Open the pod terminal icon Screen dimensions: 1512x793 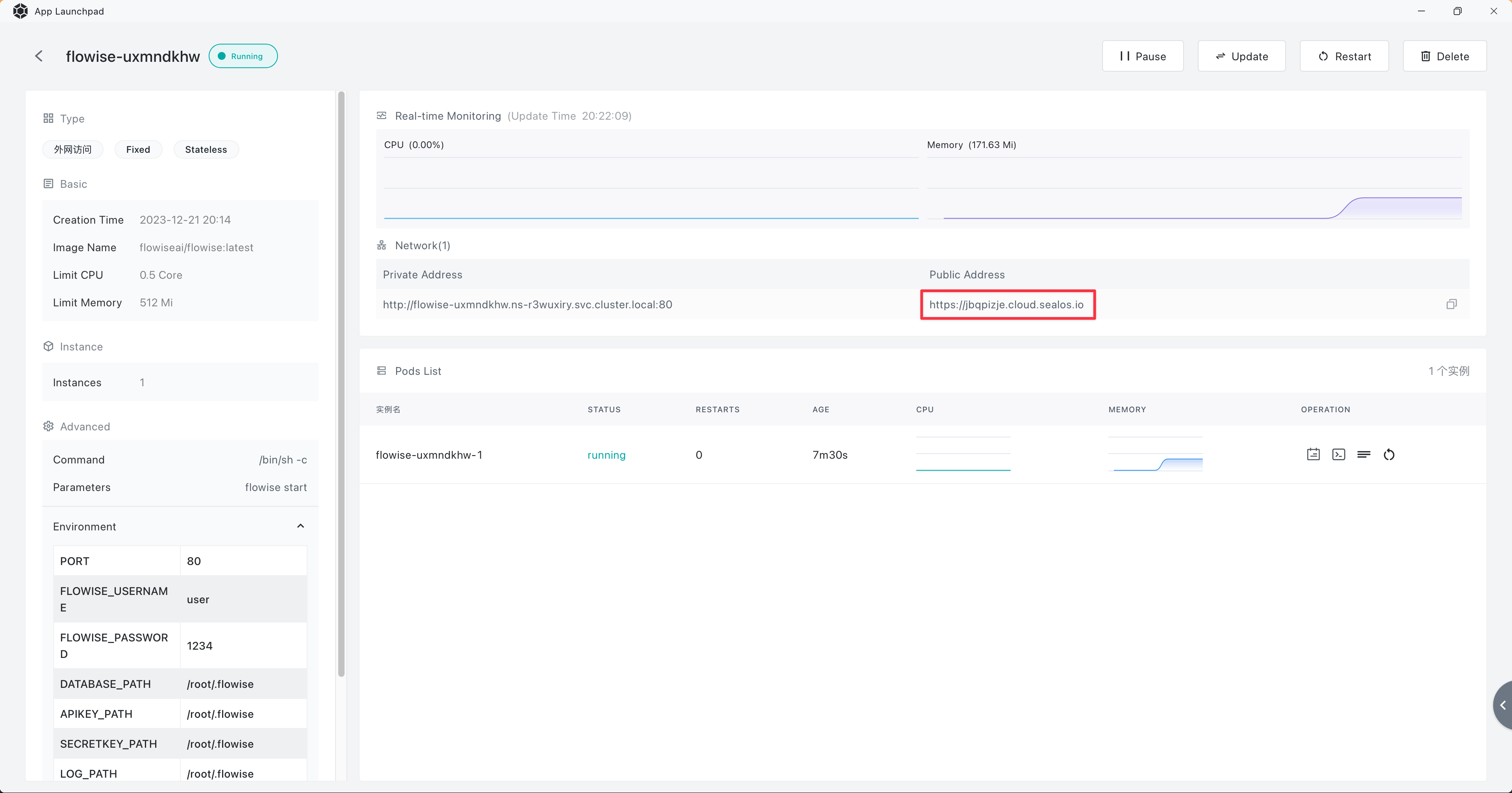(1338, 454)
